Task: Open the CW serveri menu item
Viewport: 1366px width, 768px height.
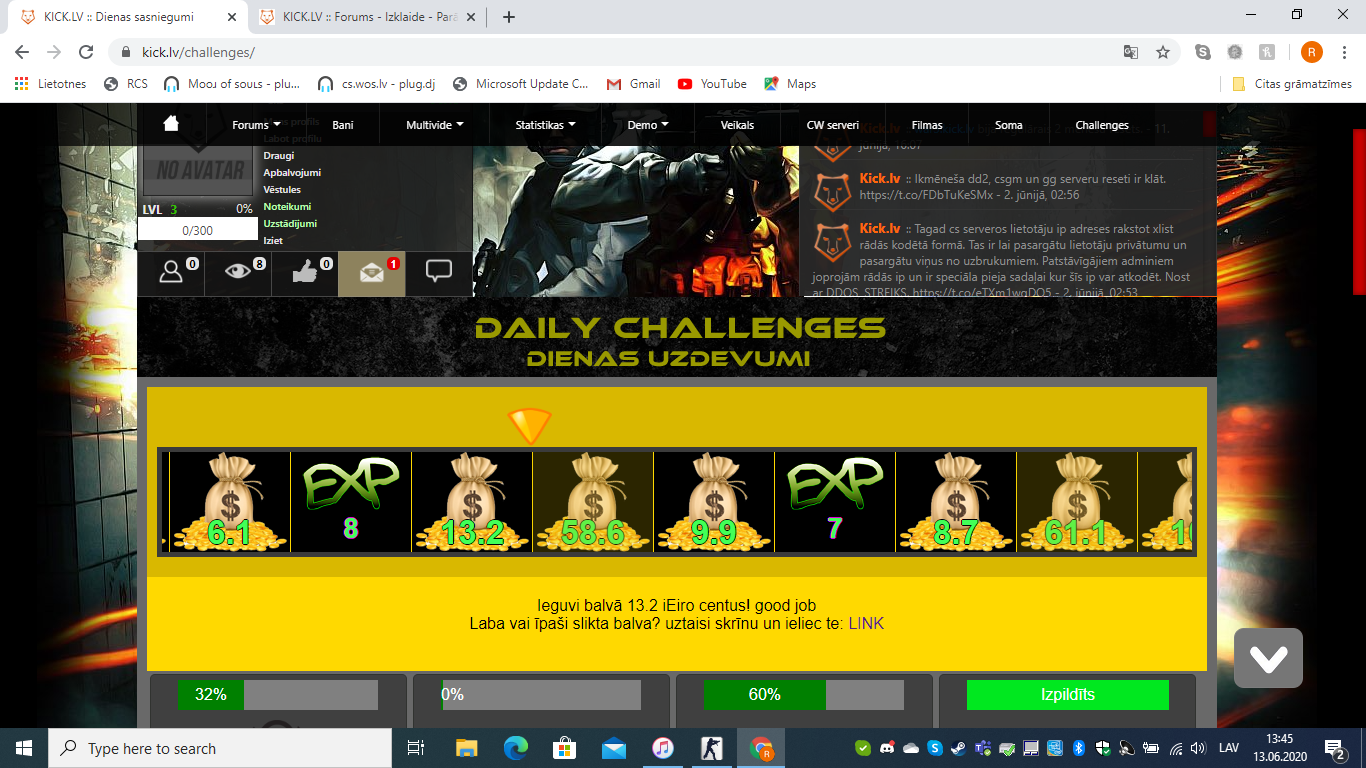Action: point(833,125)
